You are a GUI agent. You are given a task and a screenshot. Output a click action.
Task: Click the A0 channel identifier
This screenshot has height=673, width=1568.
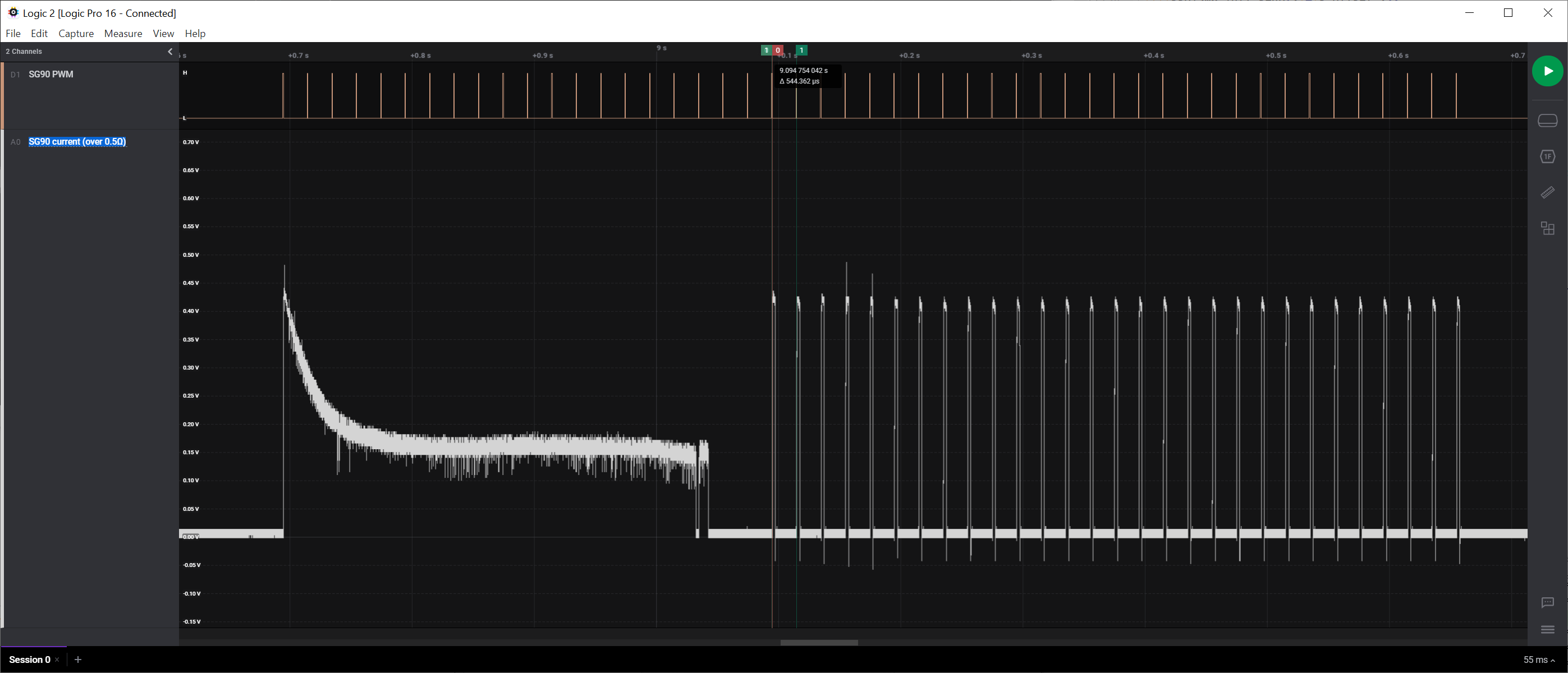[15, 142]
